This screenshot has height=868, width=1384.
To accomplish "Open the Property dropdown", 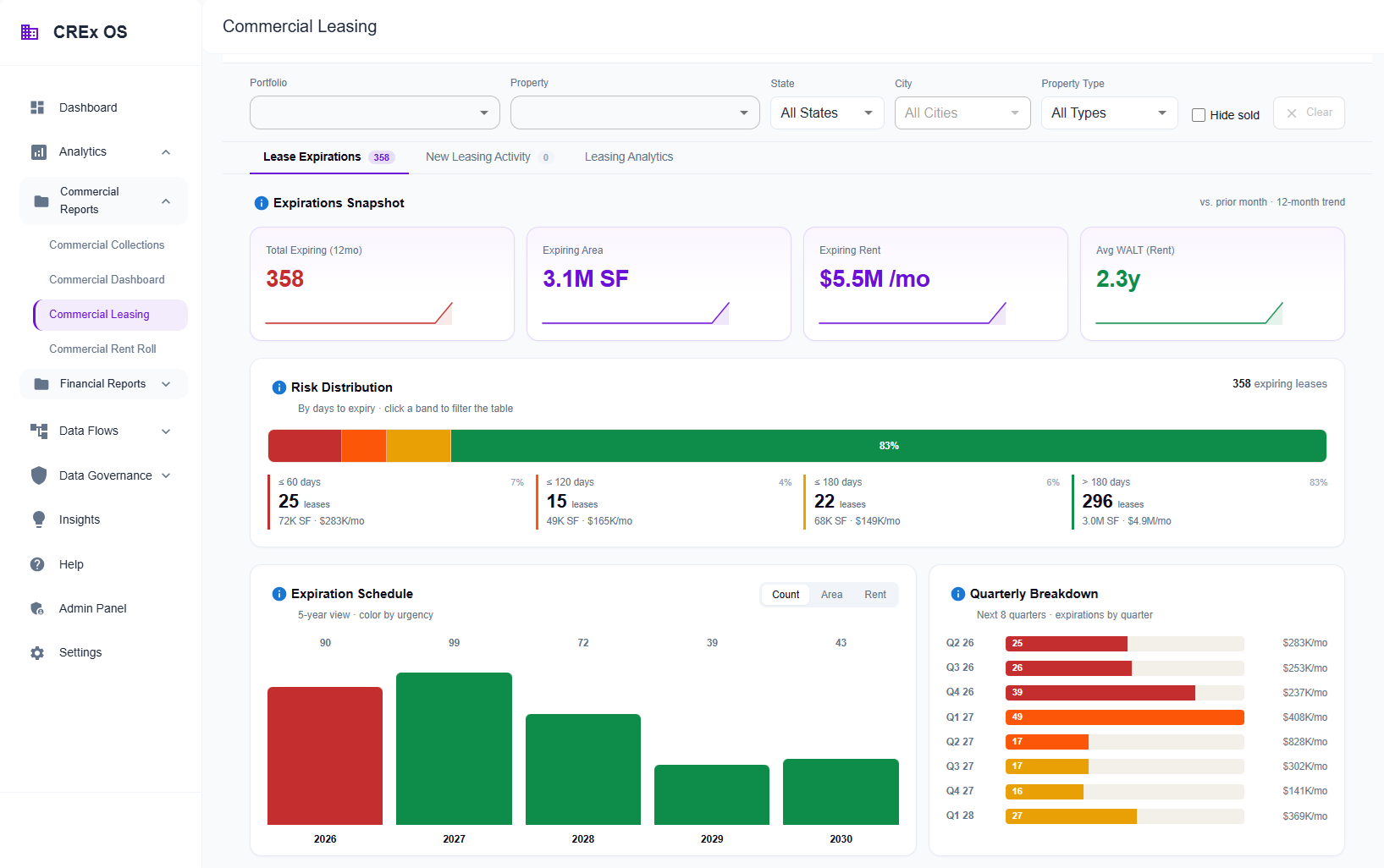I will point(635,113).
